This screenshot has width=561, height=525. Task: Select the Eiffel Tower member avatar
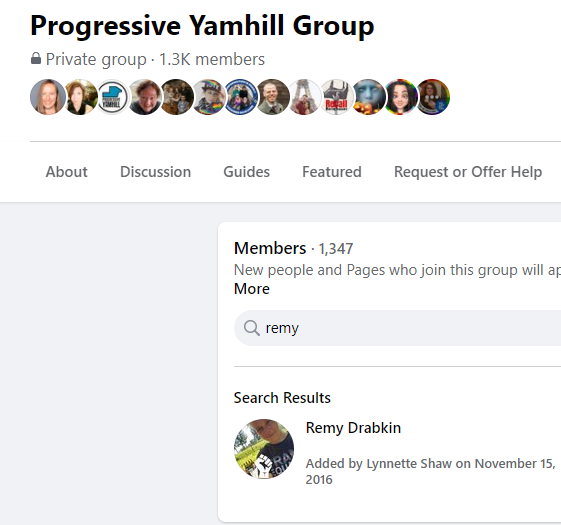coord(304,97)
